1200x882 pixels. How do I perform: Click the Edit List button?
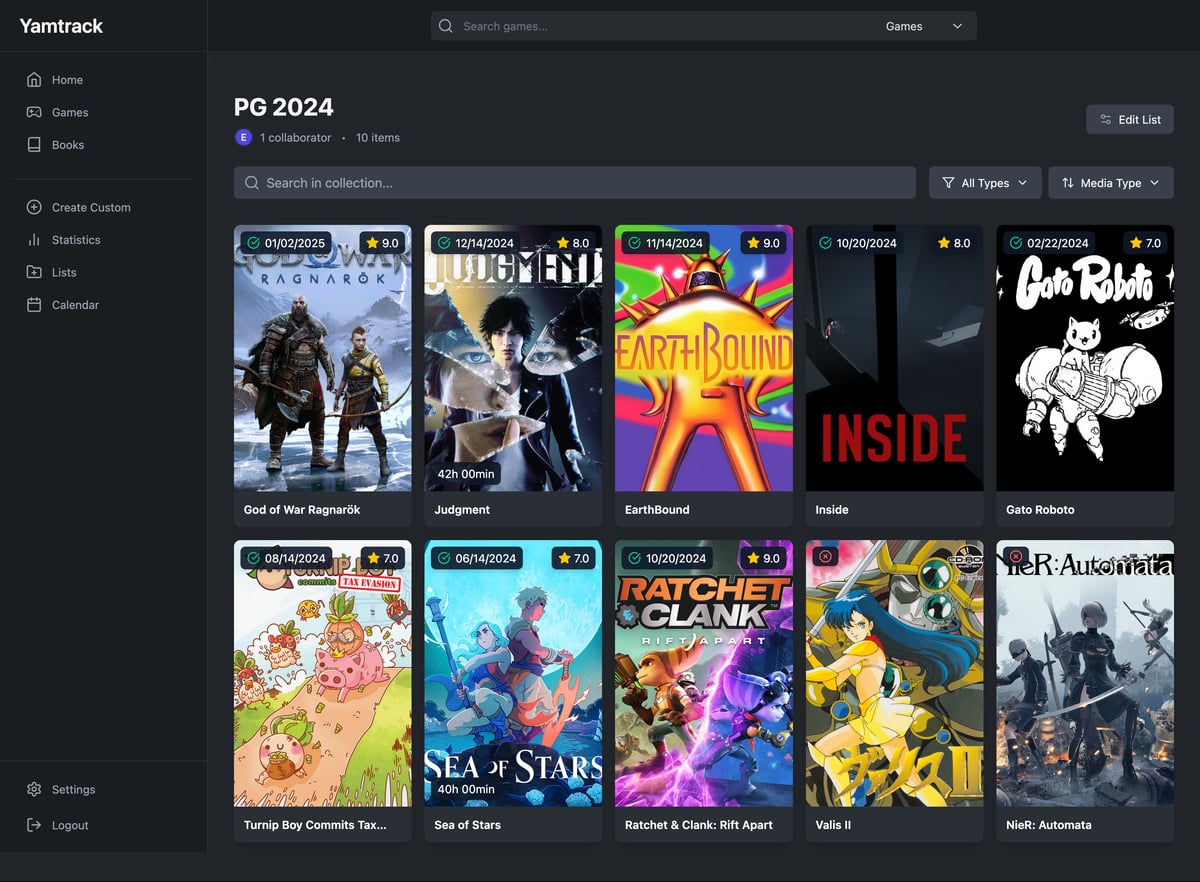[x=1129, y=120]
